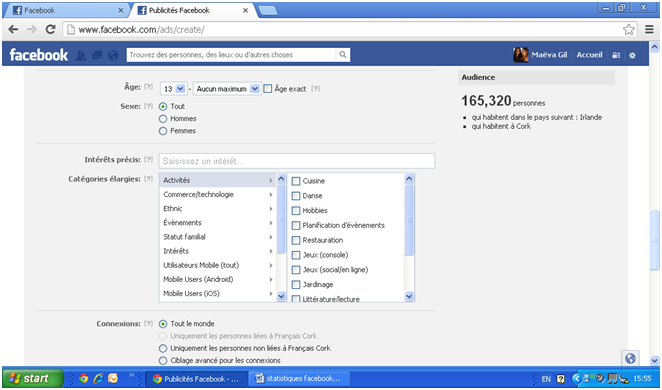Viewport: 662px width, 390px height.
Task: Focus the Intérêts précis input field
Action: pyautogui.click(x=297, y=161)
